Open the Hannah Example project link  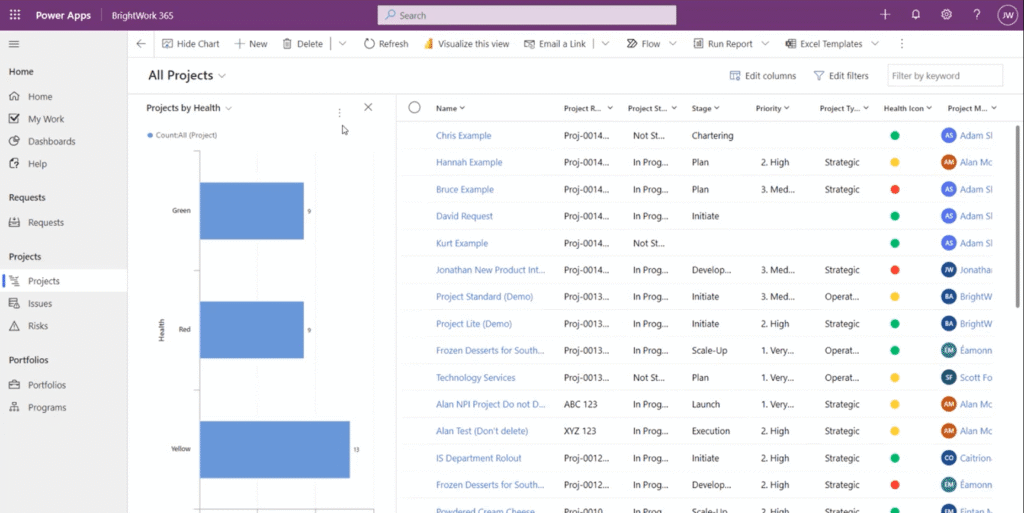click(x=469, y=162)
